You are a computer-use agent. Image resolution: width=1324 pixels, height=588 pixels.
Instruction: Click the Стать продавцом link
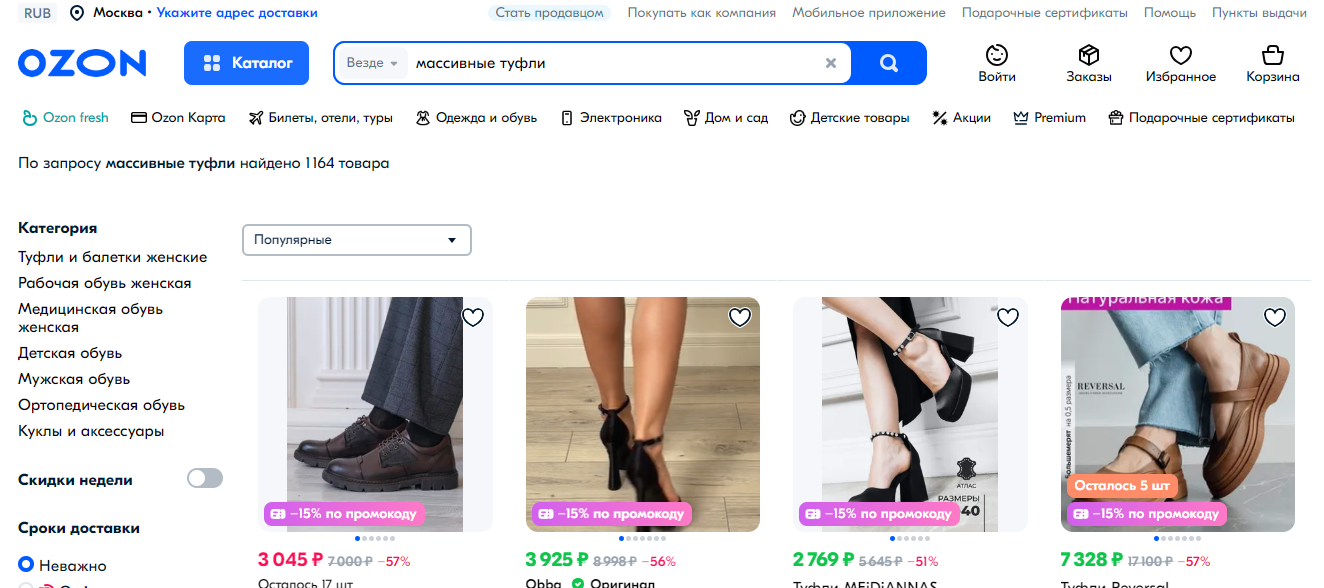tap(548, 13)
